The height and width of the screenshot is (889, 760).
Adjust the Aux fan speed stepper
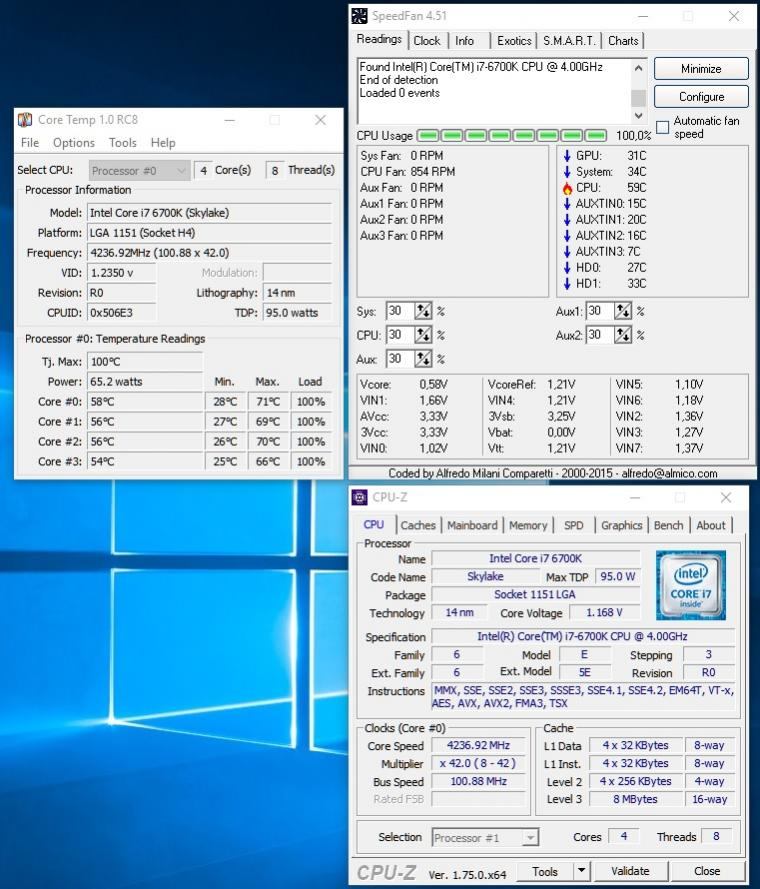click(423, 358)
